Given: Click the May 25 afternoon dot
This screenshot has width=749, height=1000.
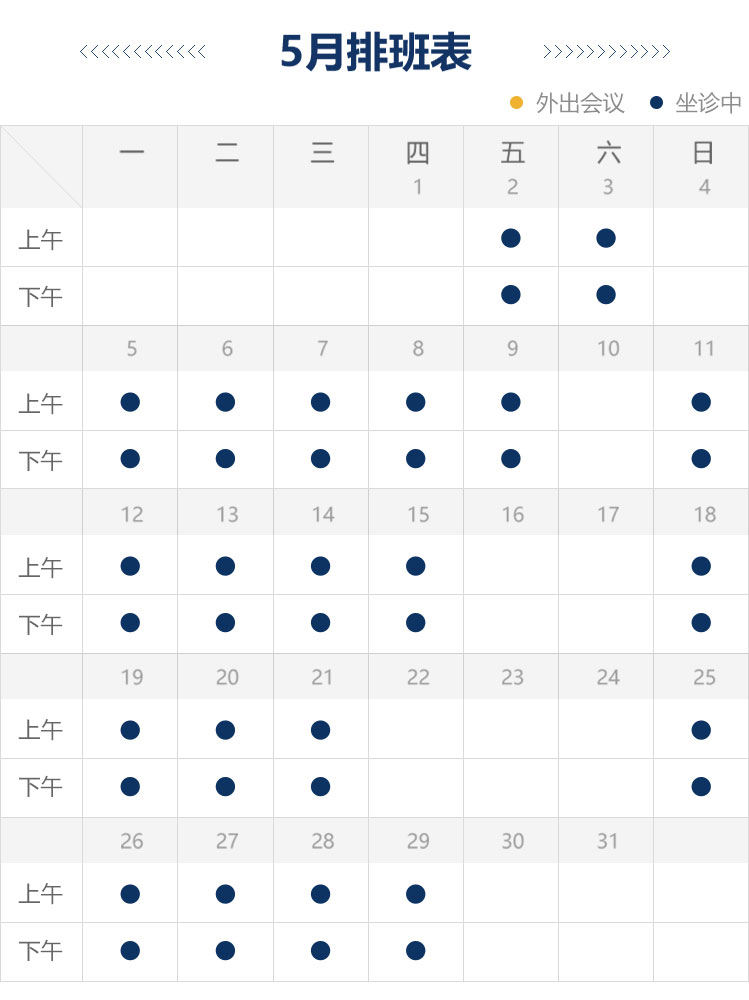Looking at the screenshot, I should click(701, 787).
